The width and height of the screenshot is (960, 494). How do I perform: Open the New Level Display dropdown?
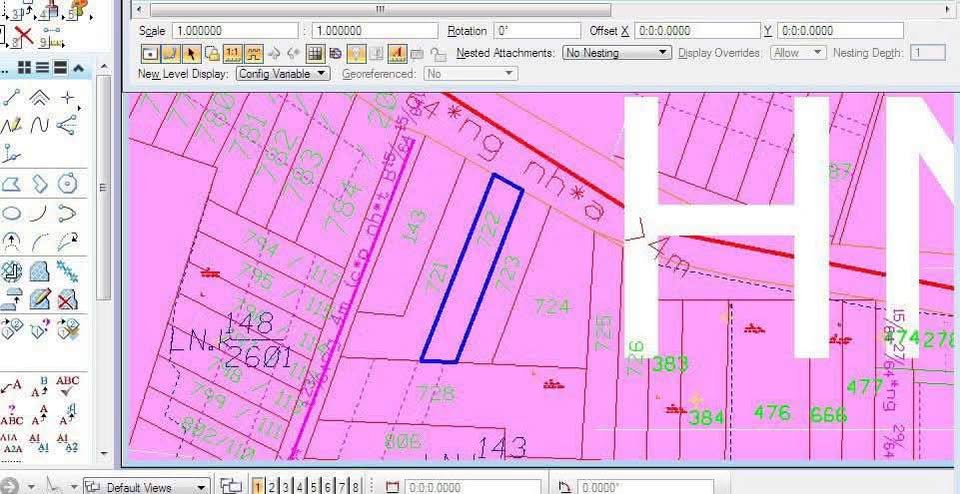click(x=283, y=74)
